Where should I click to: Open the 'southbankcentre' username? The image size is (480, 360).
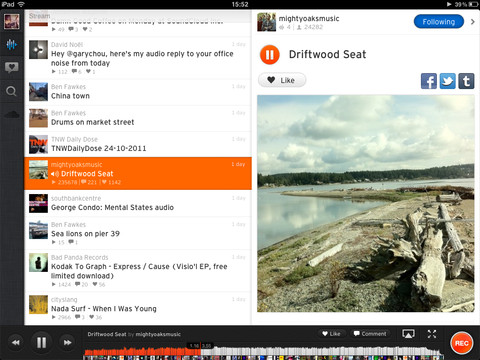click(76, 198)
